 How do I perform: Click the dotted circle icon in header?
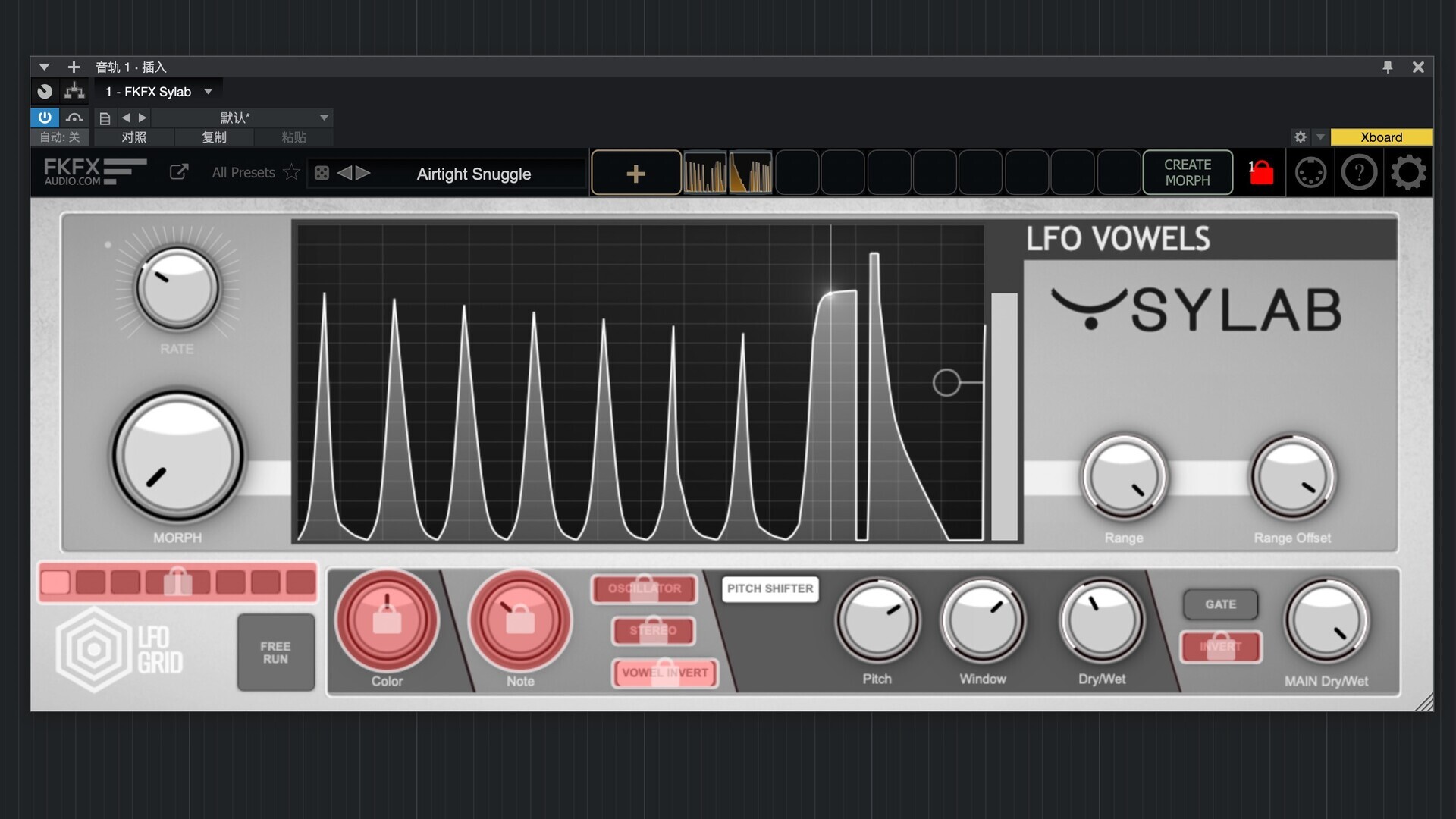(x=1310, y=173)
